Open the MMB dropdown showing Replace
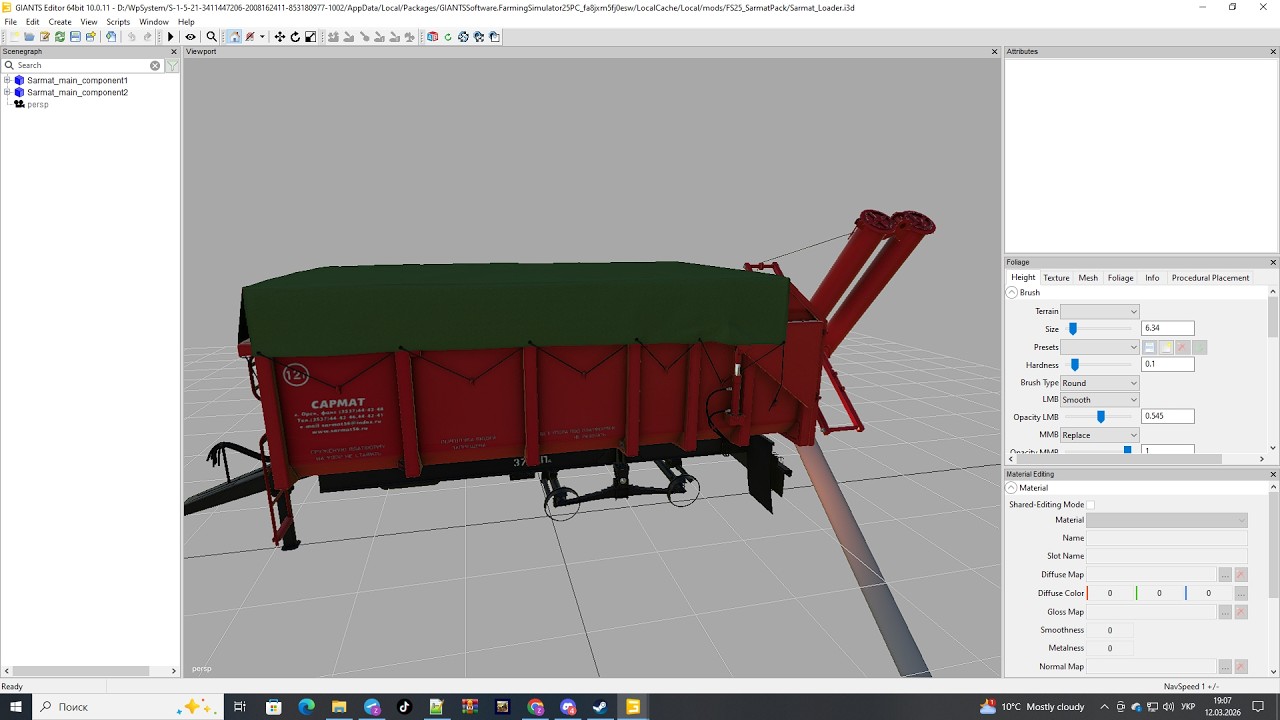 [x=1099, y=435]
